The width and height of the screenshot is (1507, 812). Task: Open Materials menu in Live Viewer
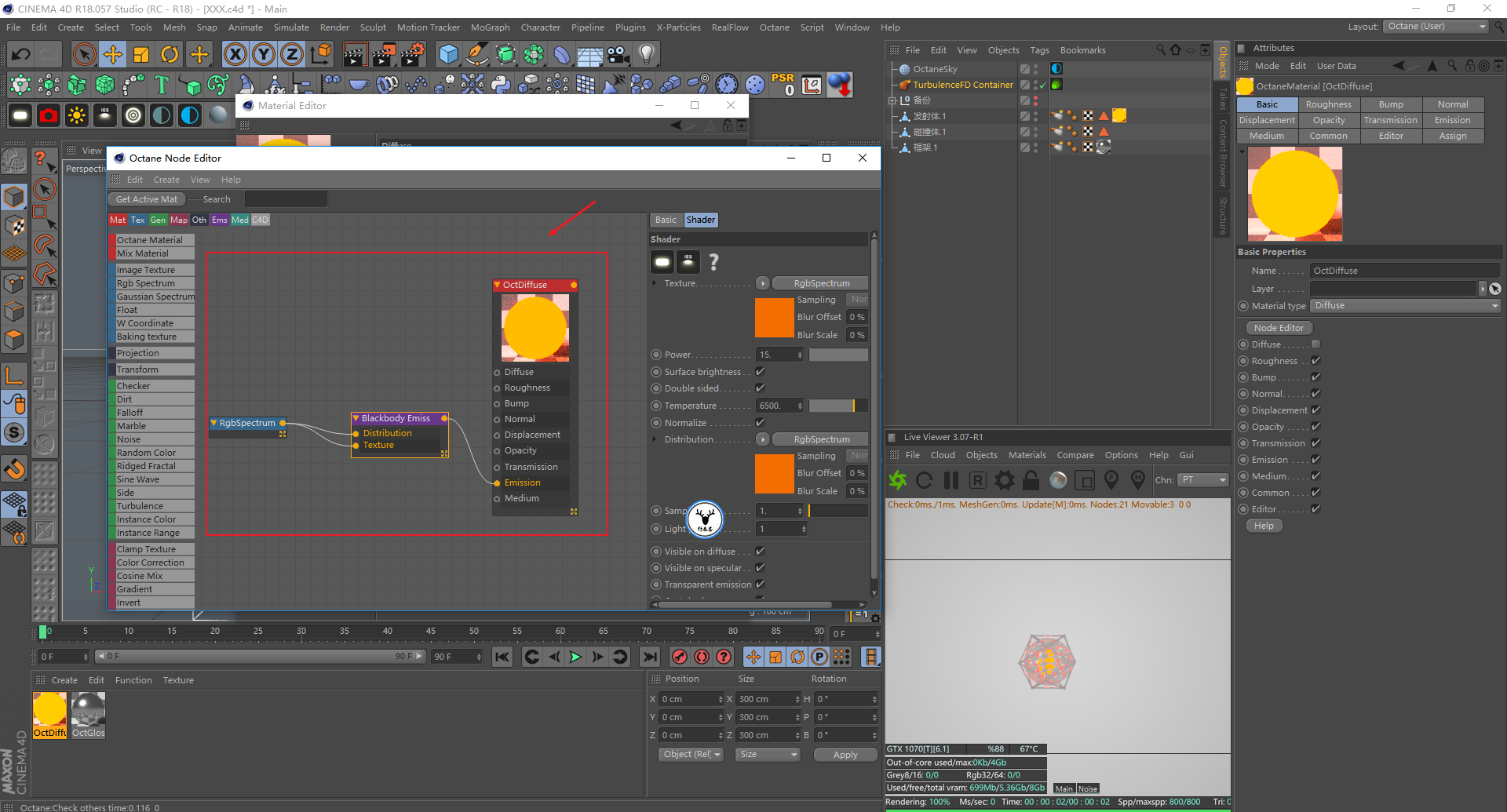[1027, 455]
